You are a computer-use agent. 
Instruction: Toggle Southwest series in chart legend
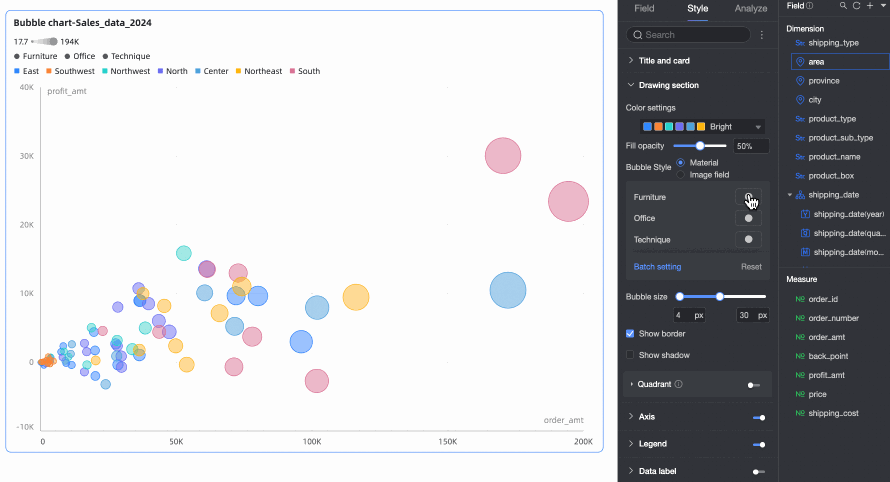tap(70, 71)
